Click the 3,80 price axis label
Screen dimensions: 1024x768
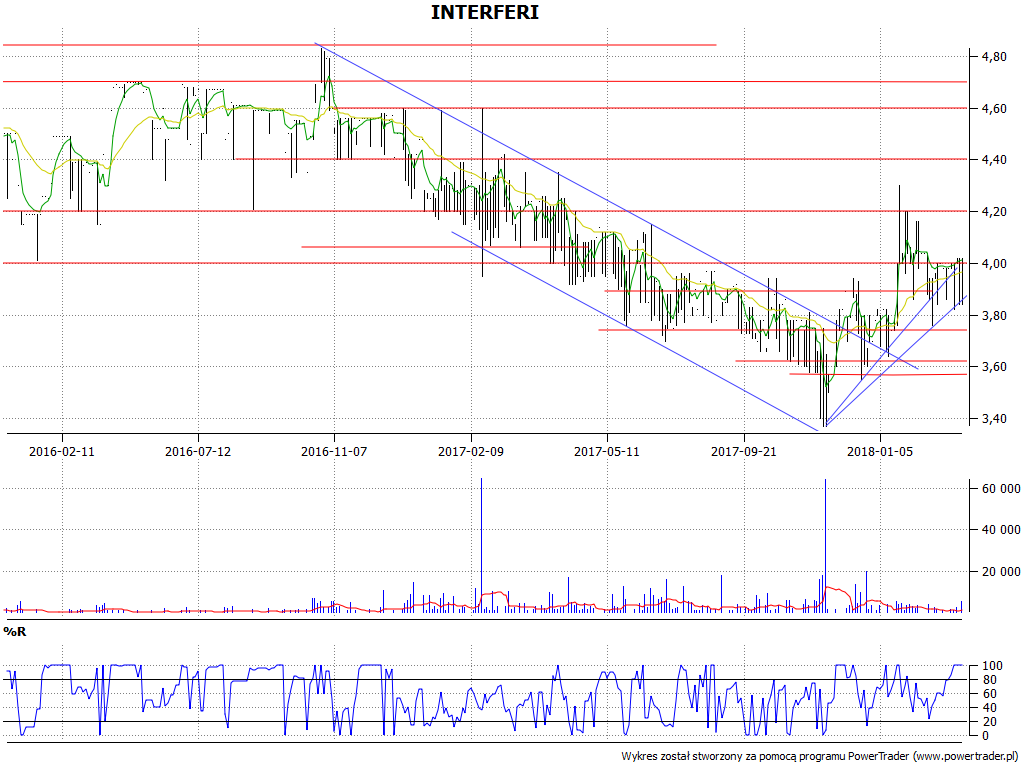993,315
